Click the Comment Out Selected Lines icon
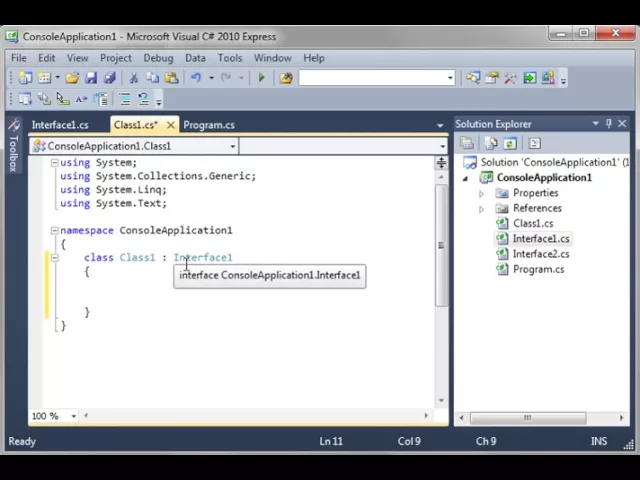The width and height of the screenshot is (640, 480). click(x=125, y=99)
